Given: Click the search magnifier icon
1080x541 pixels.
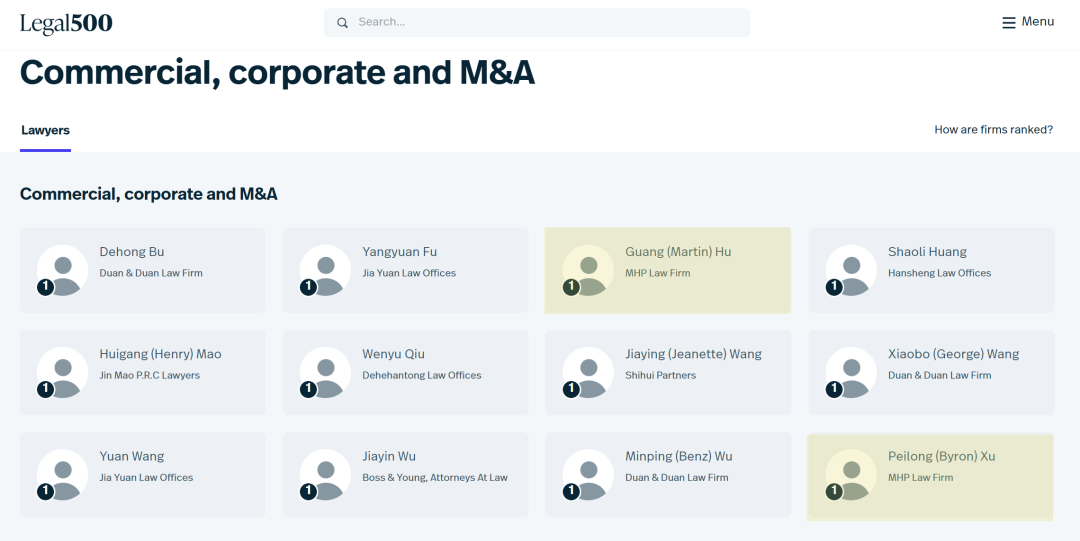Looking at the screenshot, I should coord(343,22).
